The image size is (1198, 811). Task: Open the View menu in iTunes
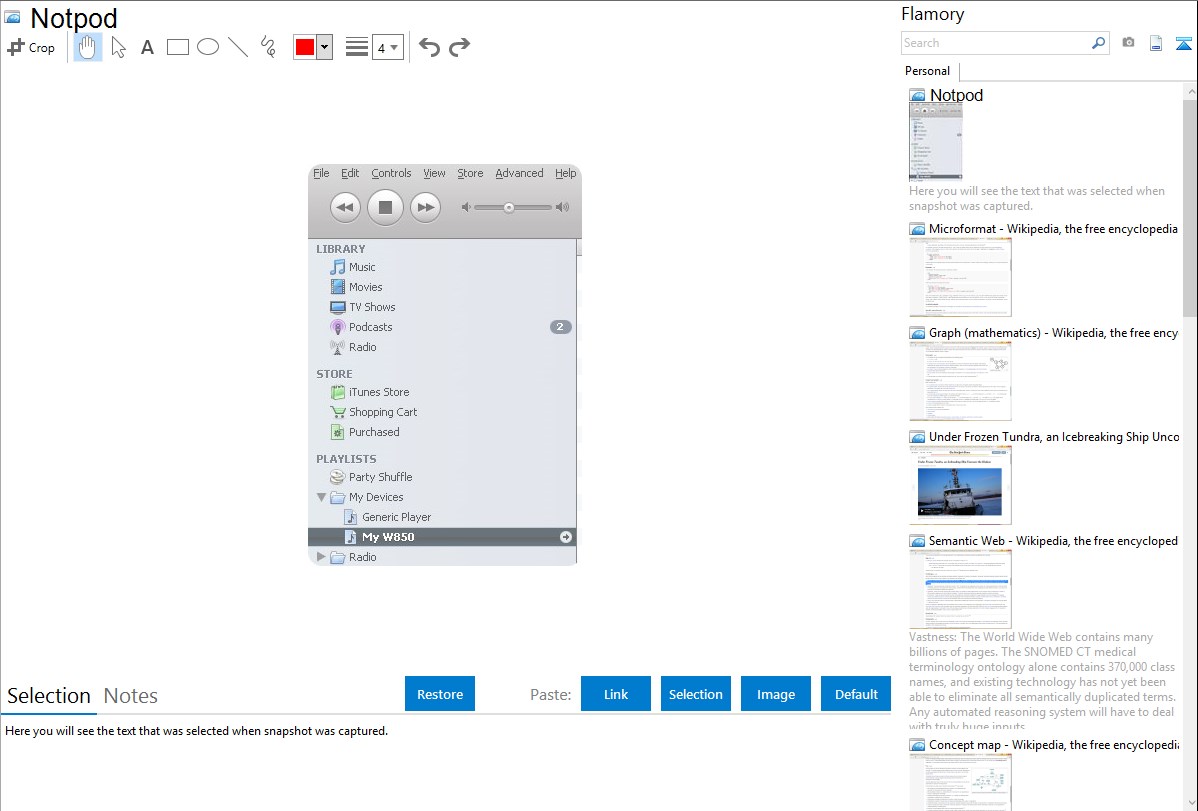[434, 174]
